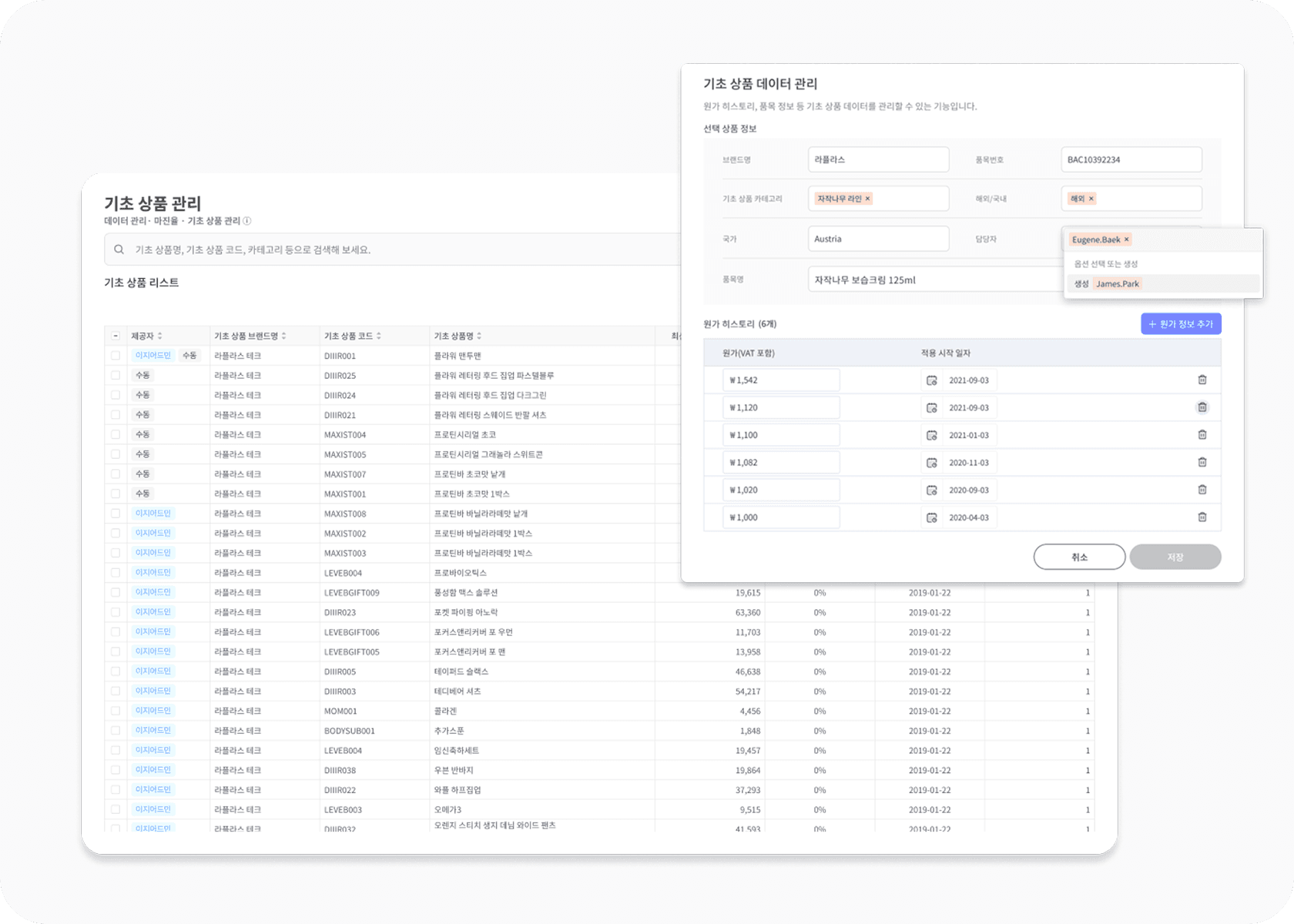
Task: Click the date field 2020-04-03
Action: (969, 517)
